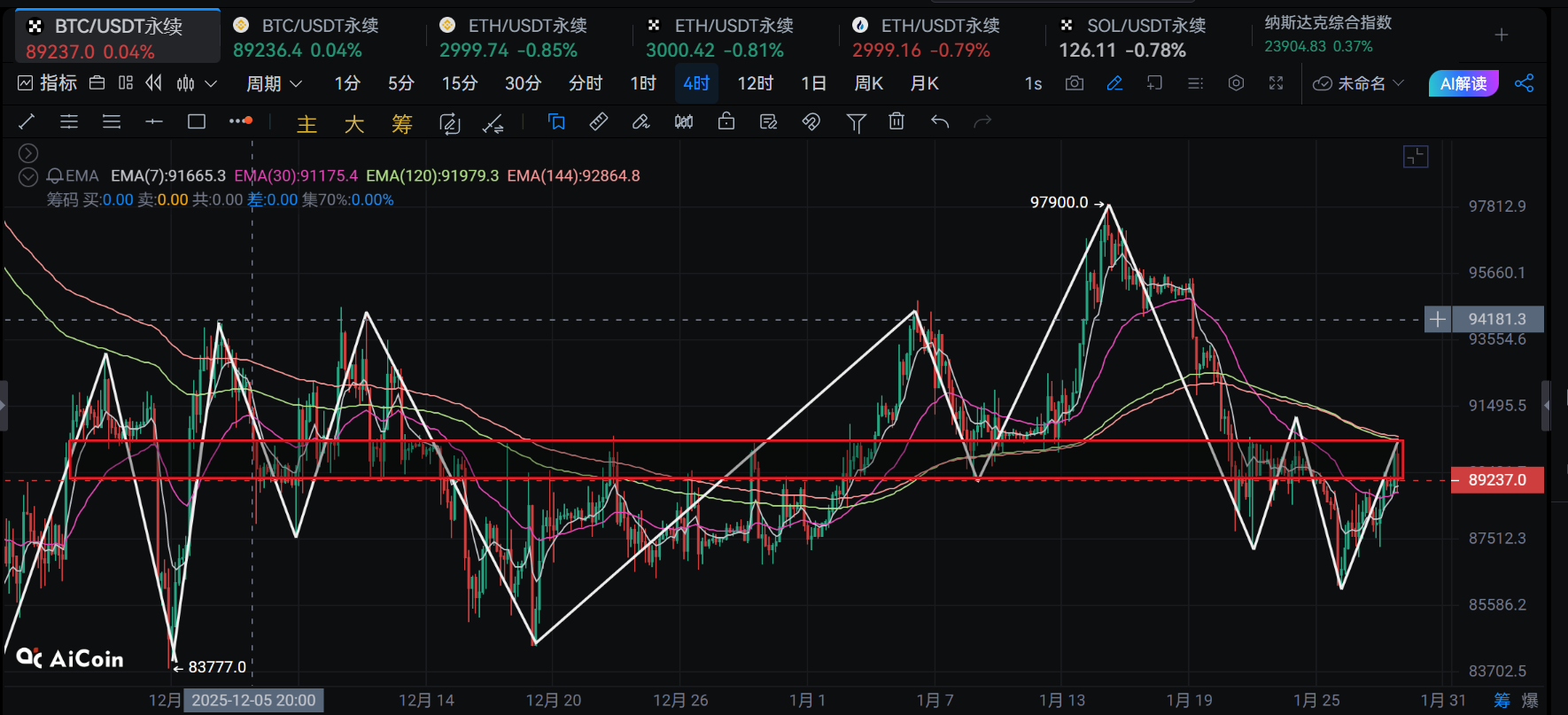Open the 指标 indicators button
Viewport: 1568px width, 715px height.
coord(48,83)
